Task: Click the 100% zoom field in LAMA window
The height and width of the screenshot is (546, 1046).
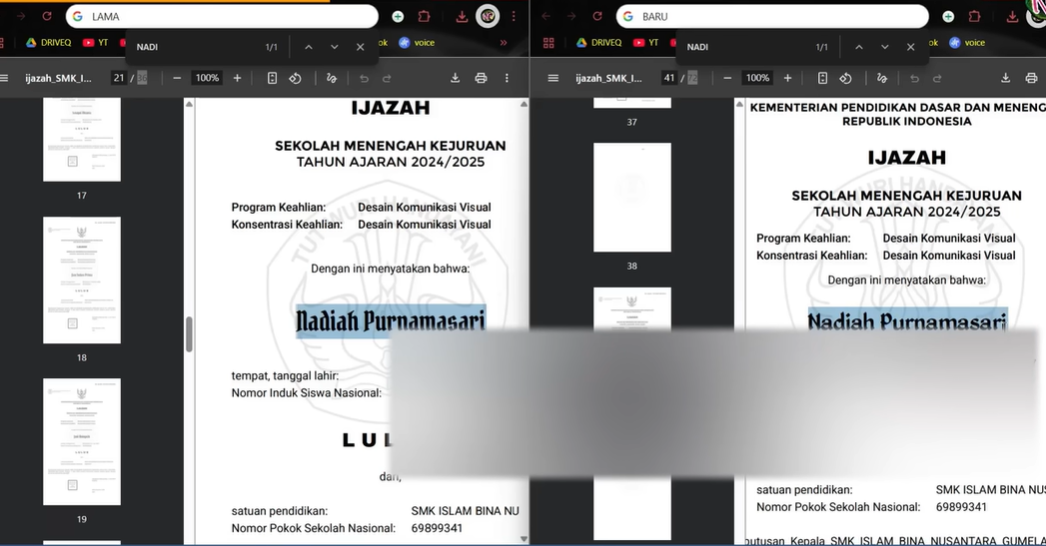Action: coord(207,78)
